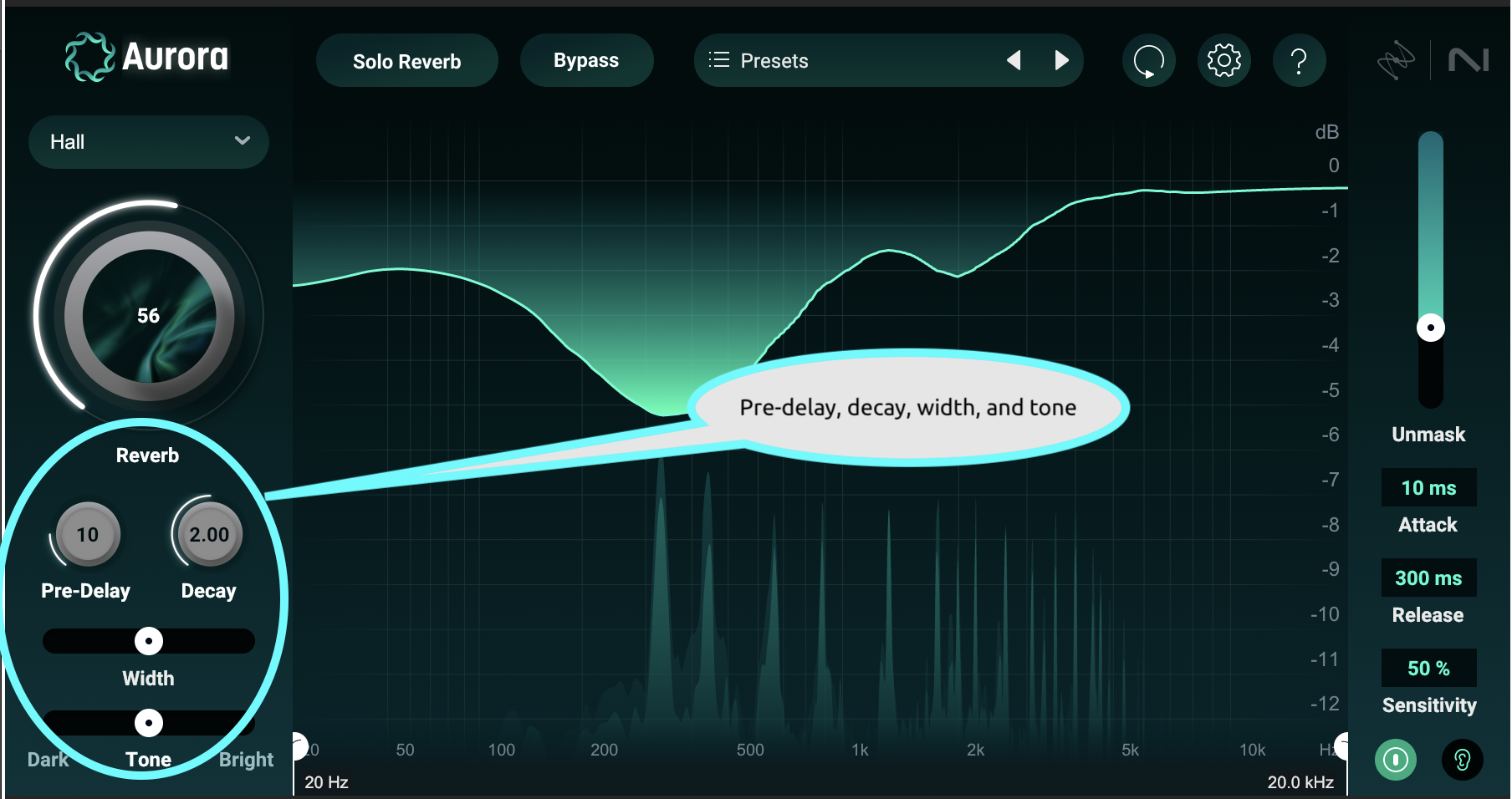Click the Pre-Delay label
1512x799 pixels.
point(85,591)
